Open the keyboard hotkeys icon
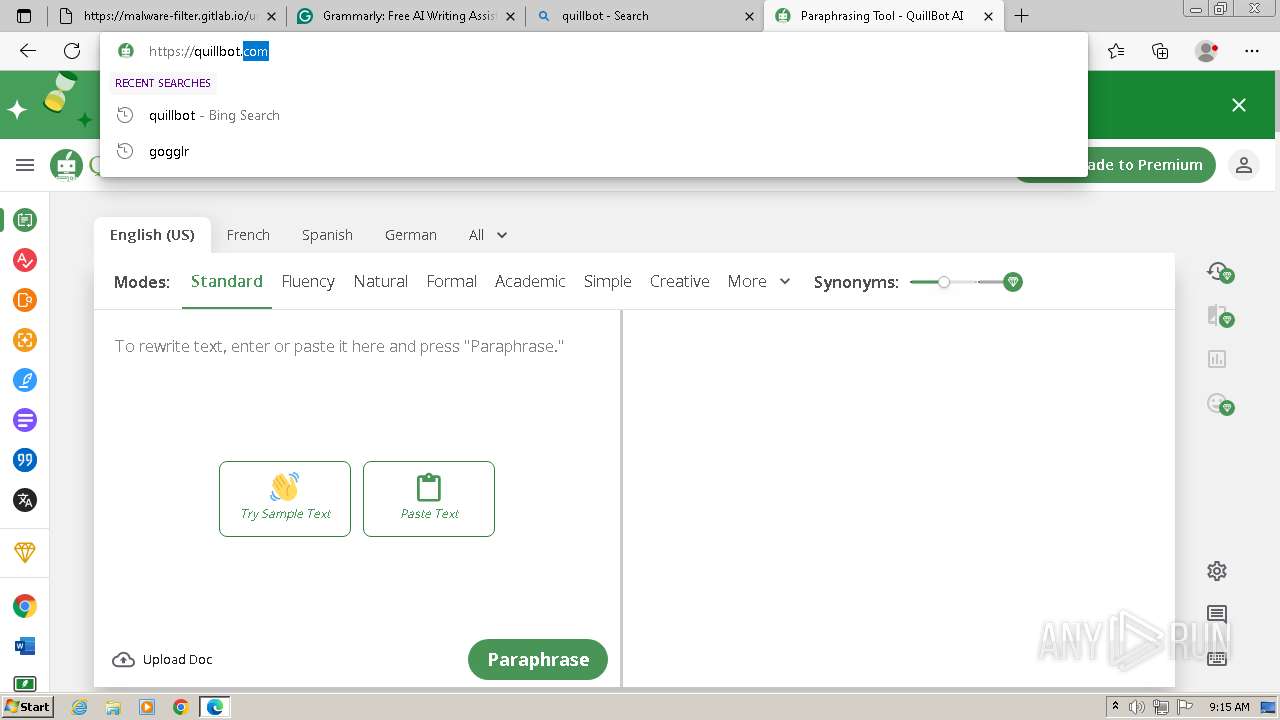Image resolution: width=1280 pixels, height=720 pixels. 1217,658
